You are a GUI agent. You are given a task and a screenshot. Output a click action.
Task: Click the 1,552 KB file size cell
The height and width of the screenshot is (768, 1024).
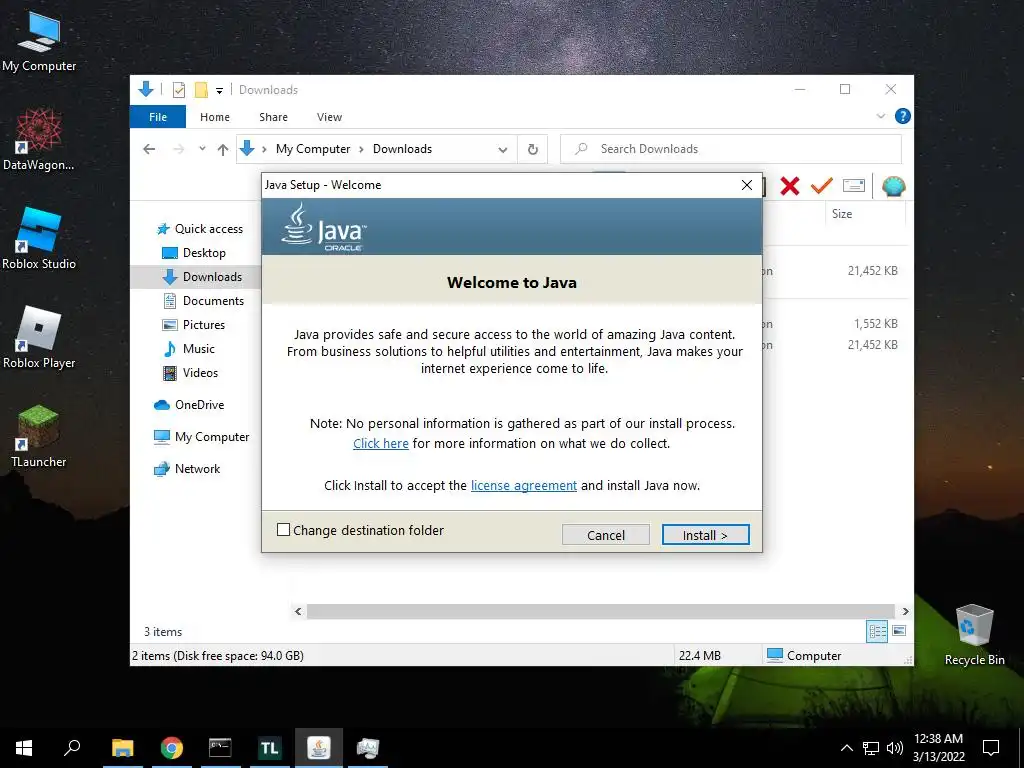875,324
